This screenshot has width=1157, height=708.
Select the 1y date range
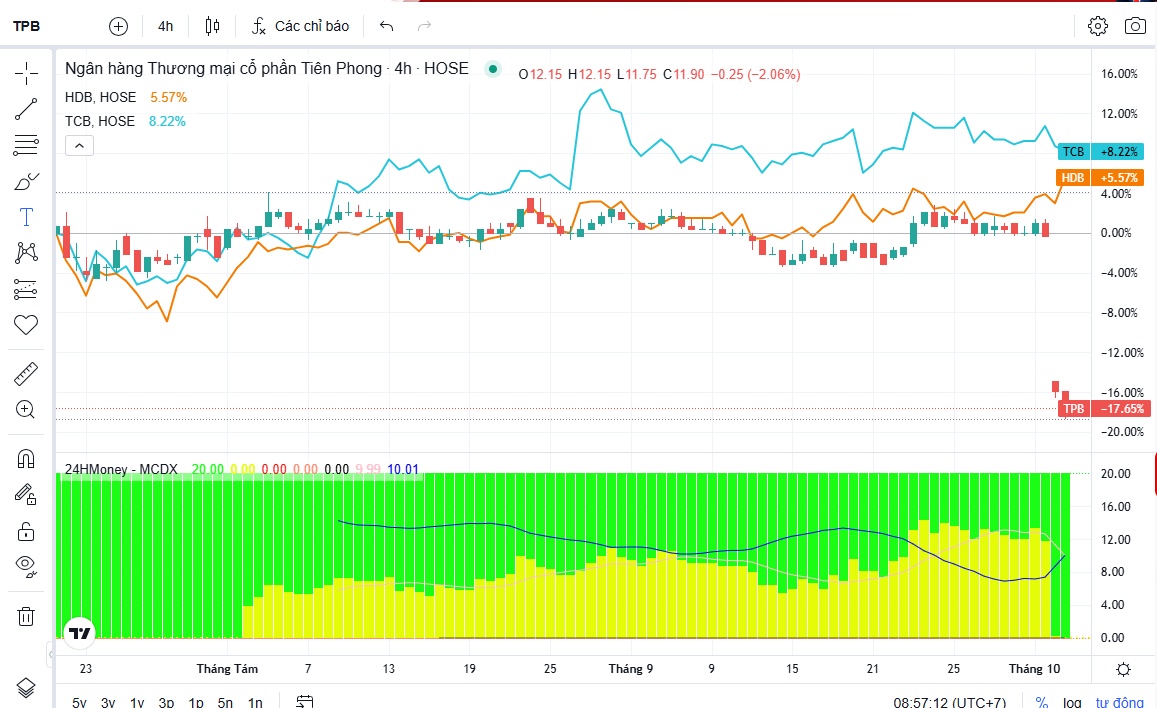pyautogui.click(x=137, y=702)
